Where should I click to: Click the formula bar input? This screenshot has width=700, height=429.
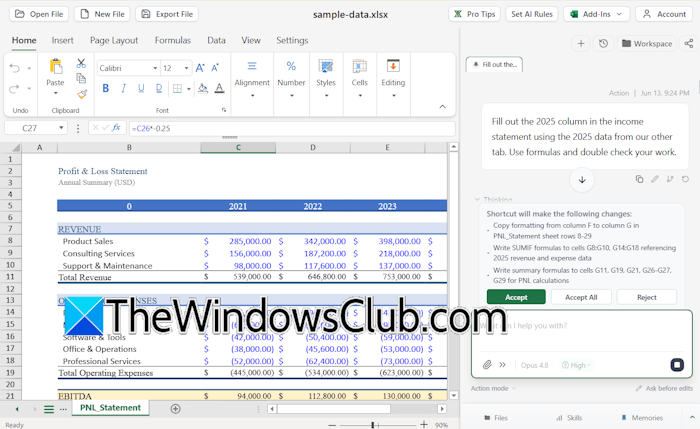tap(292, 128)
